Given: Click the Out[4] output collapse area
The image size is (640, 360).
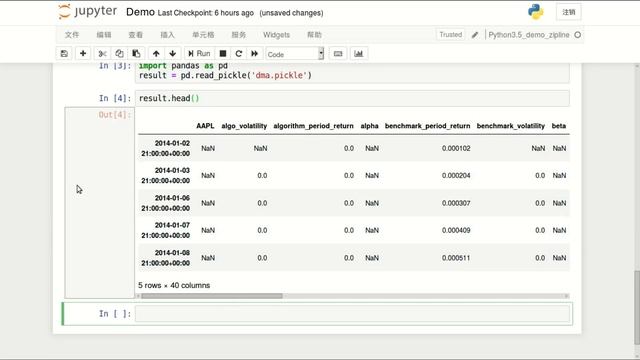Looking at the screenshot, I should click(x=100, y=203).
